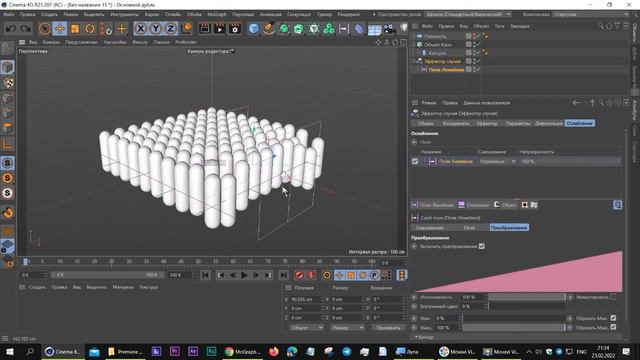Open the MoGraph menu
640x360 pixels.
(217, 14)
